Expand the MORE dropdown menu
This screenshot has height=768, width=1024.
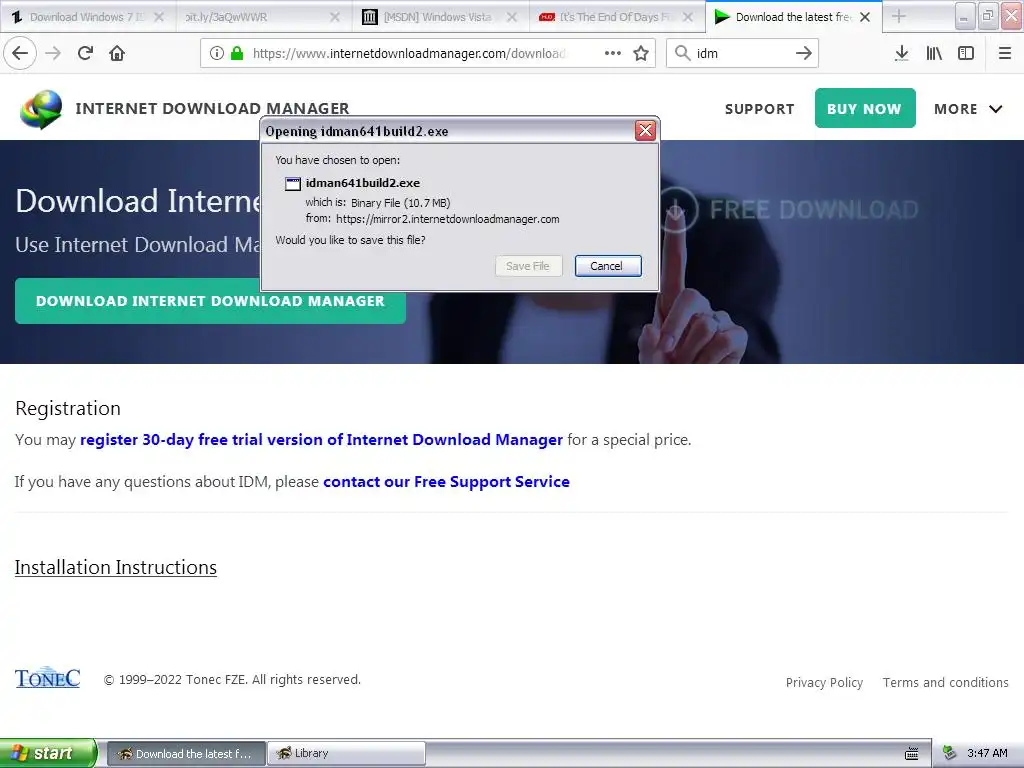coord(968,109)
